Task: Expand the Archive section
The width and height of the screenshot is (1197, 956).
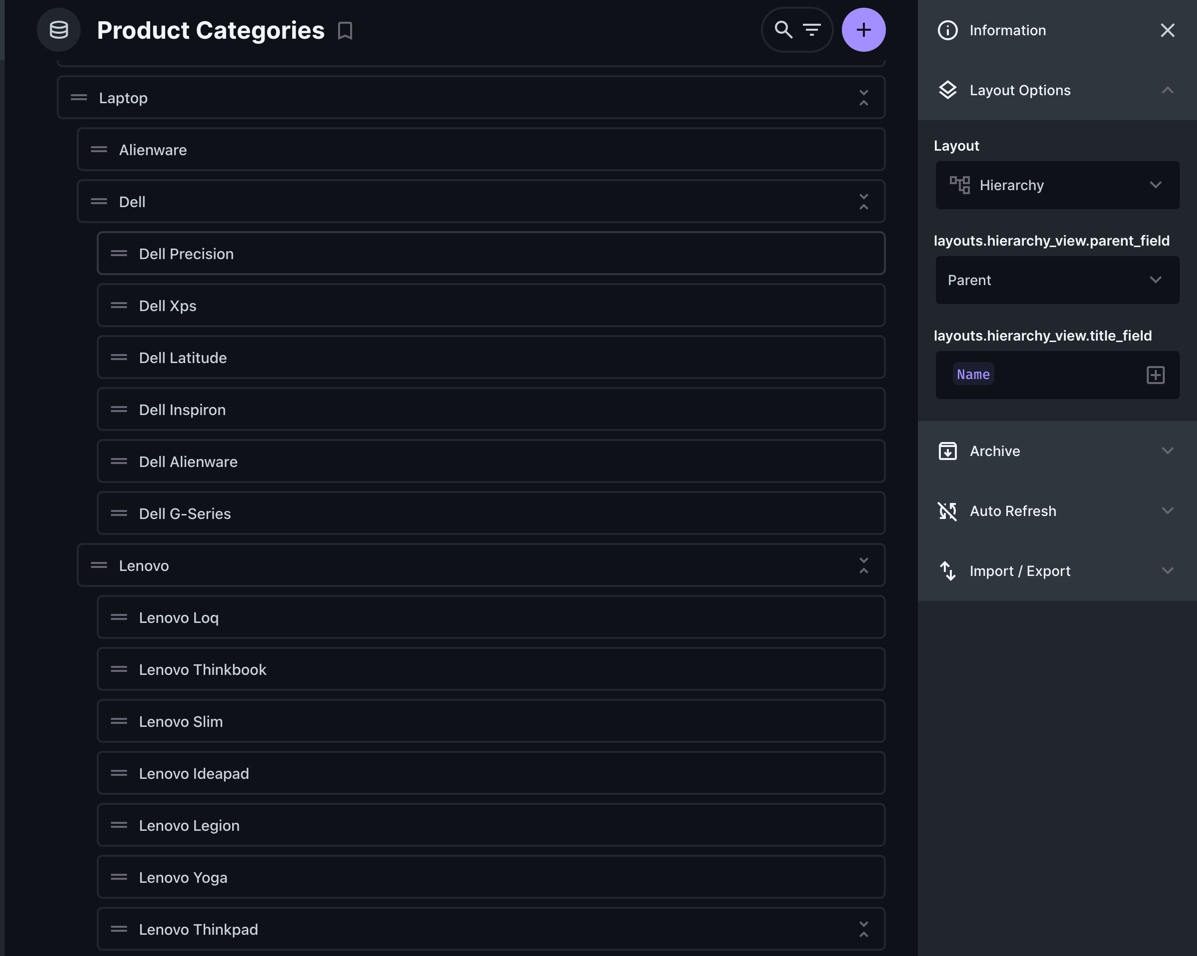Action: click(x=1057, y=451)
